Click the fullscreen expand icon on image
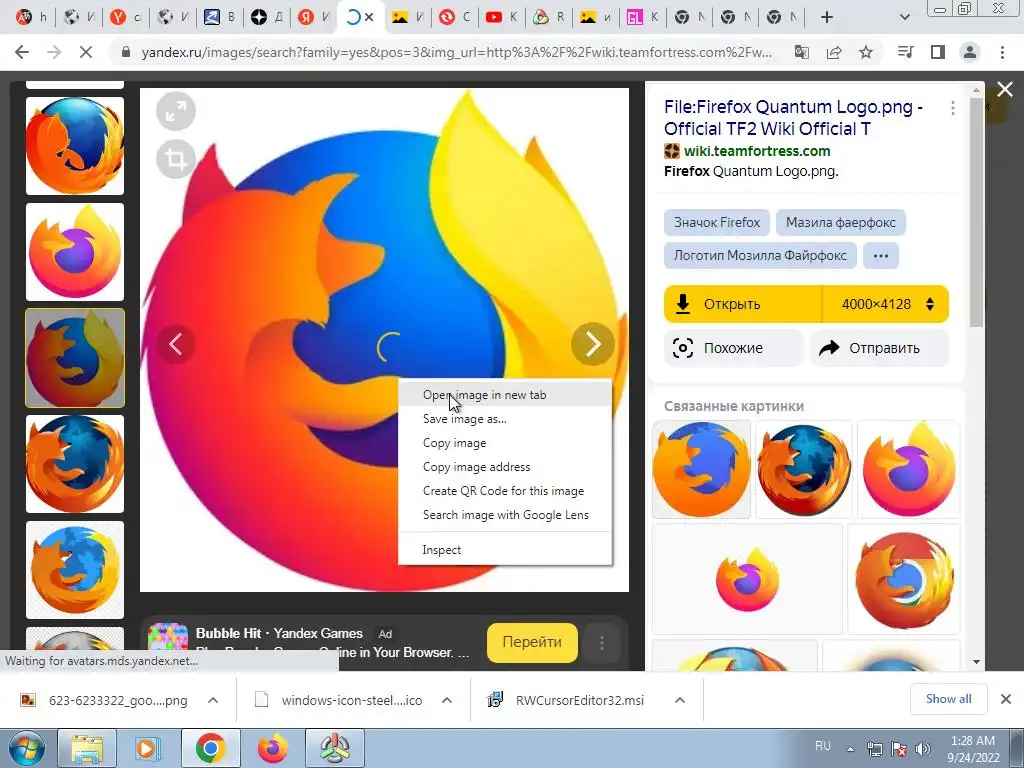The image size is (1024, 768). tap(176, 112)
